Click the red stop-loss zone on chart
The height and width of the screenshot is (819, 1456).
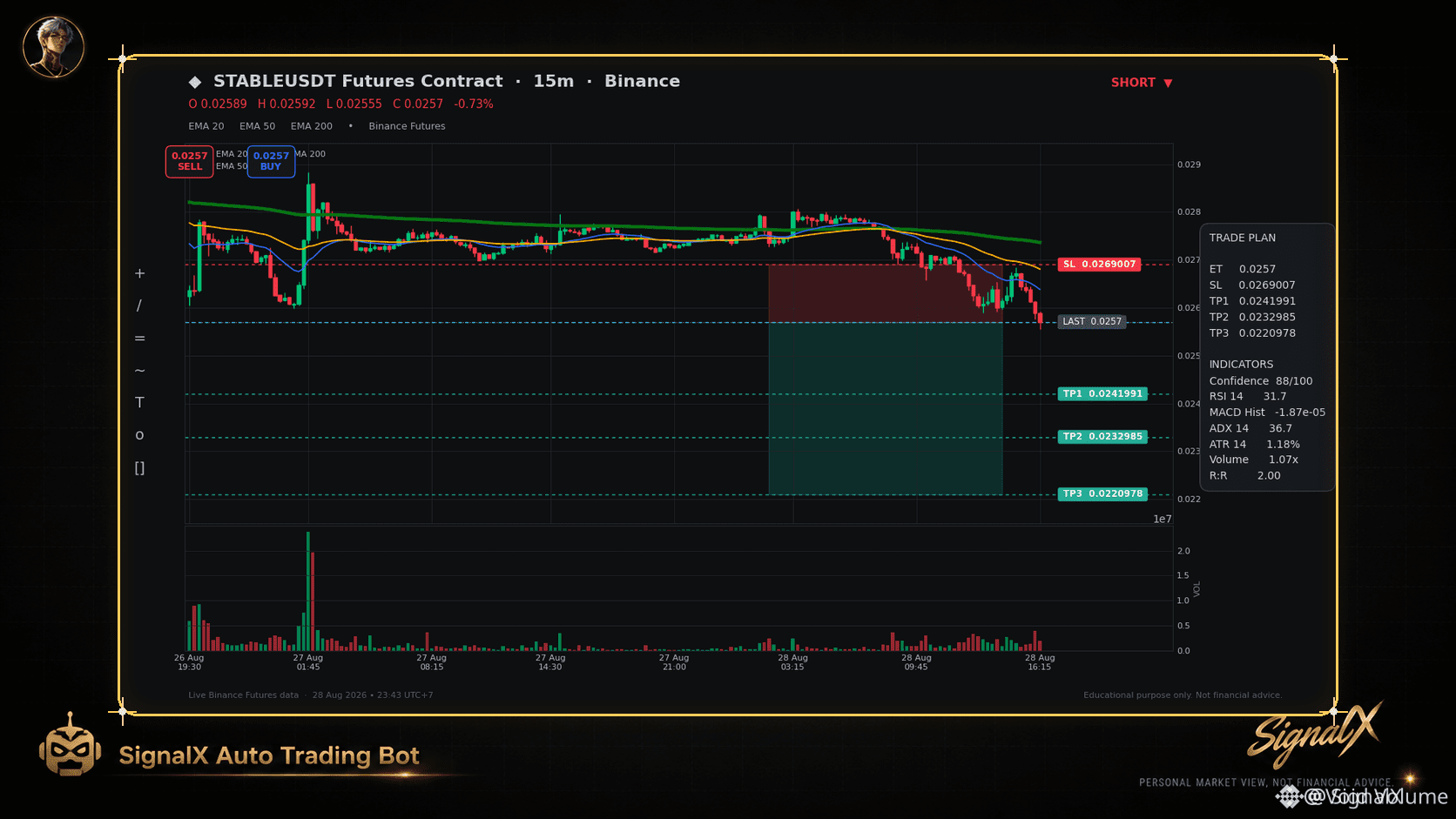[886, 293]
